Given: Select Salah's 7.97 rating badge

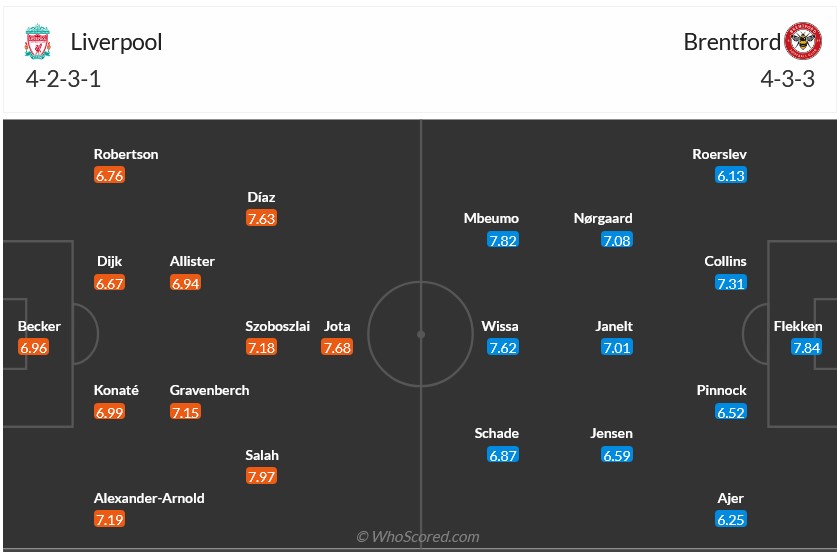Looking at the screenshot, I should point(262,476).
